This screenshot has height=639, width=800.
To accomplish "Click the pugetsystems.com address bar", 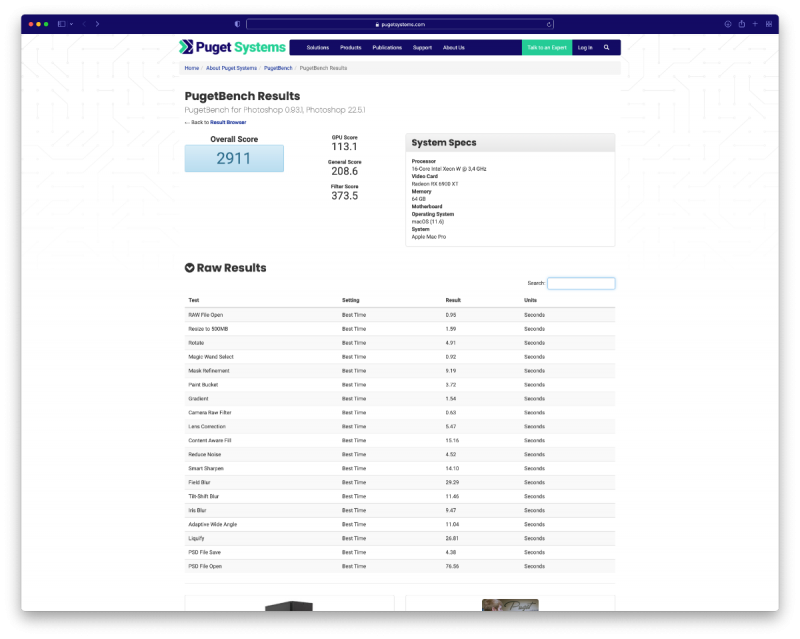I will [399, 24].
